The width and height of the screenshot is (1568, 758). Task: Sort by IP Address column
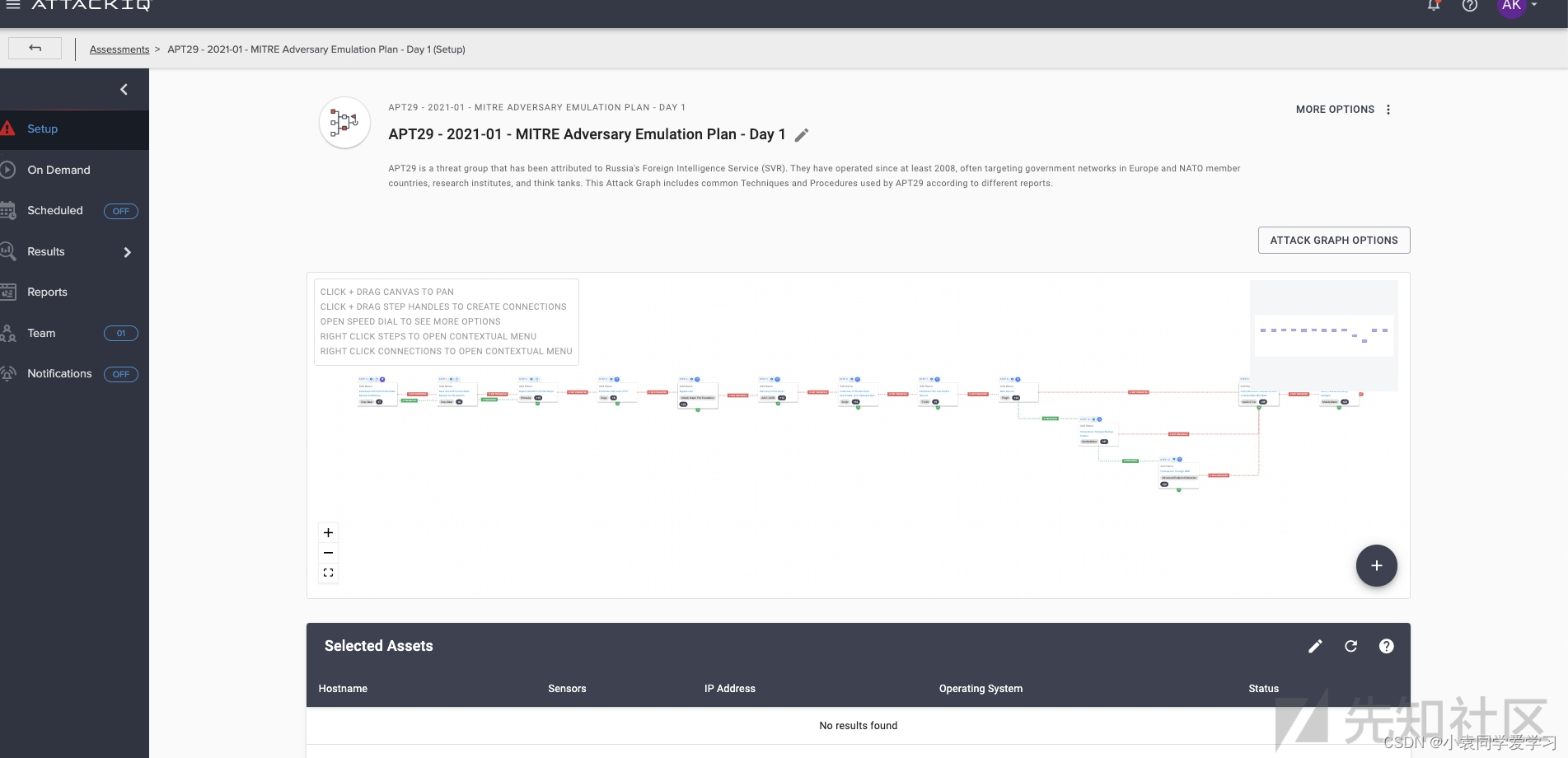tap(730, 689)
